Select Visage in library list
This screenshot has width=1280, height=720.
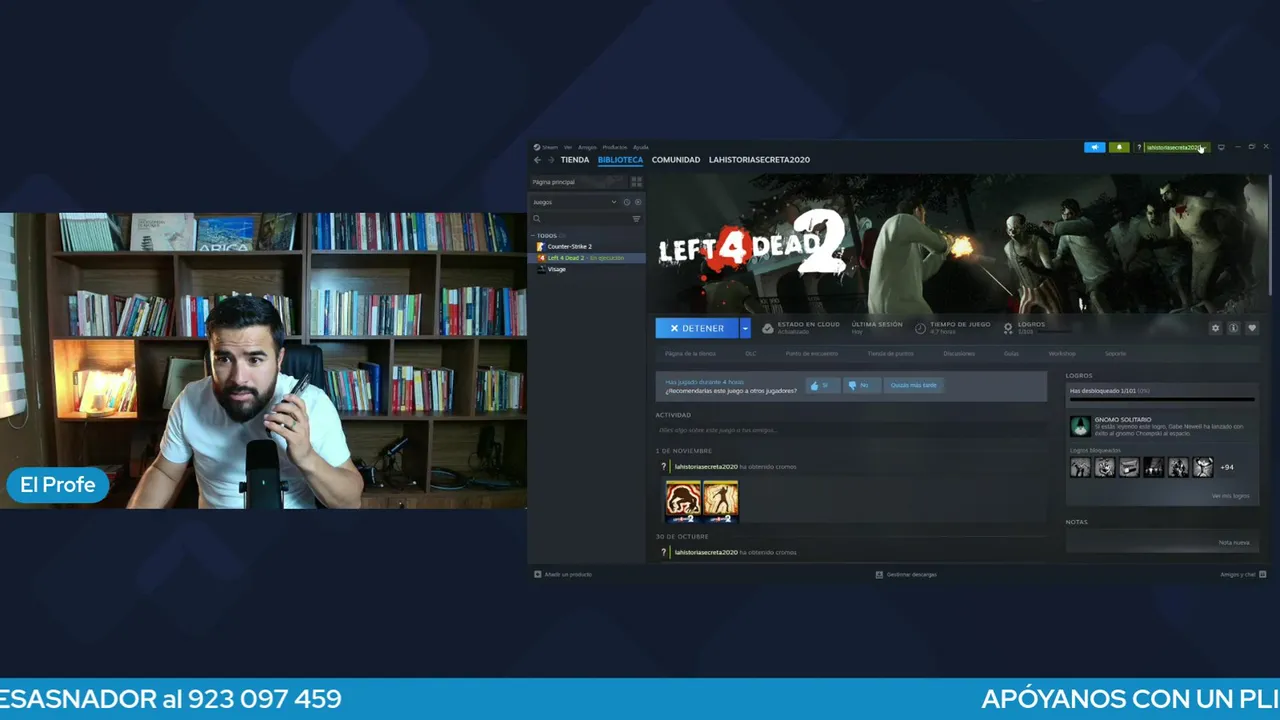[x=556, y=269]
